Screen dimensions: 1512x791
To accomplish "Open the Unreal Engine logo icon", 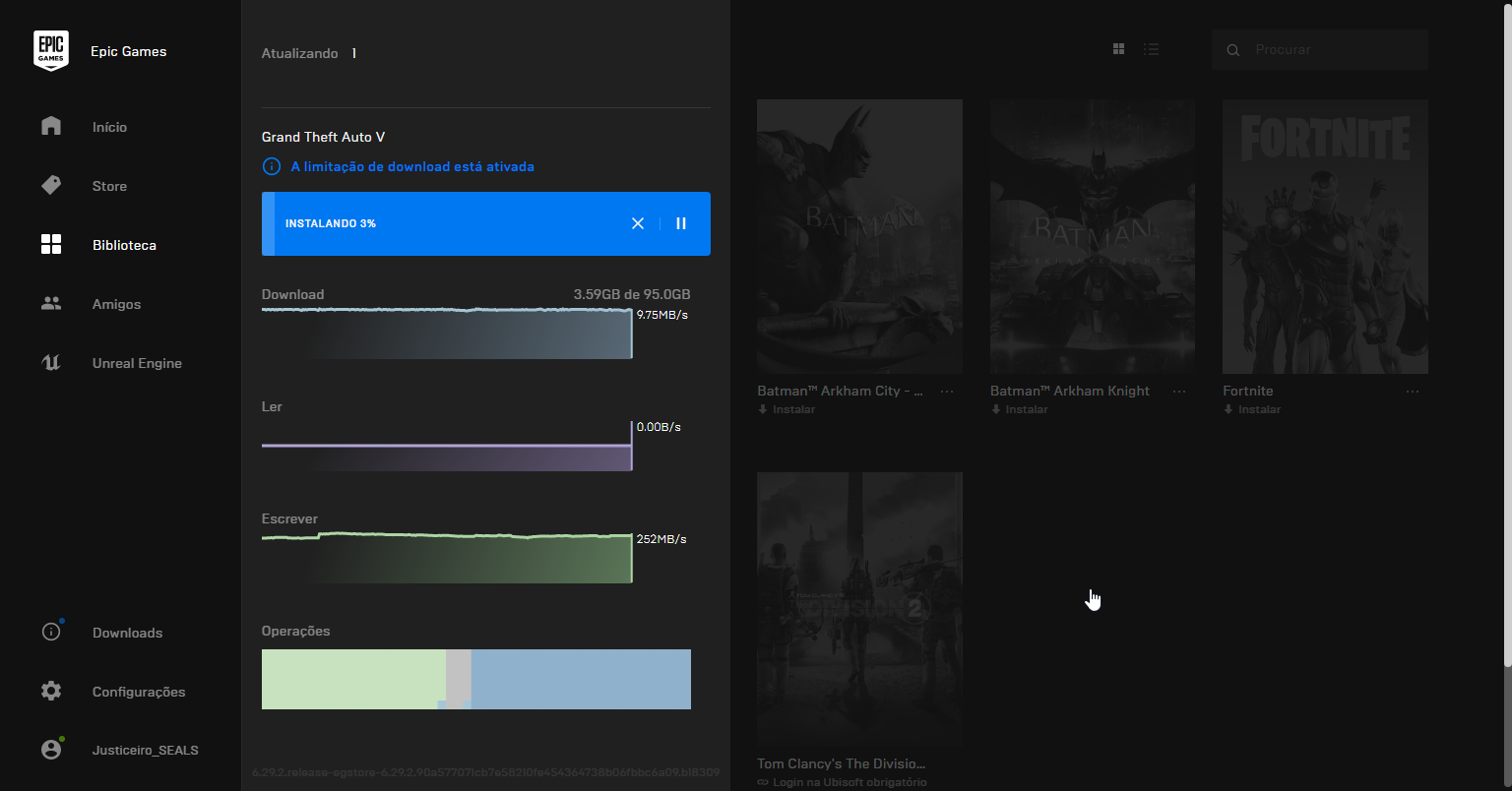I will [x=51, y=362].
